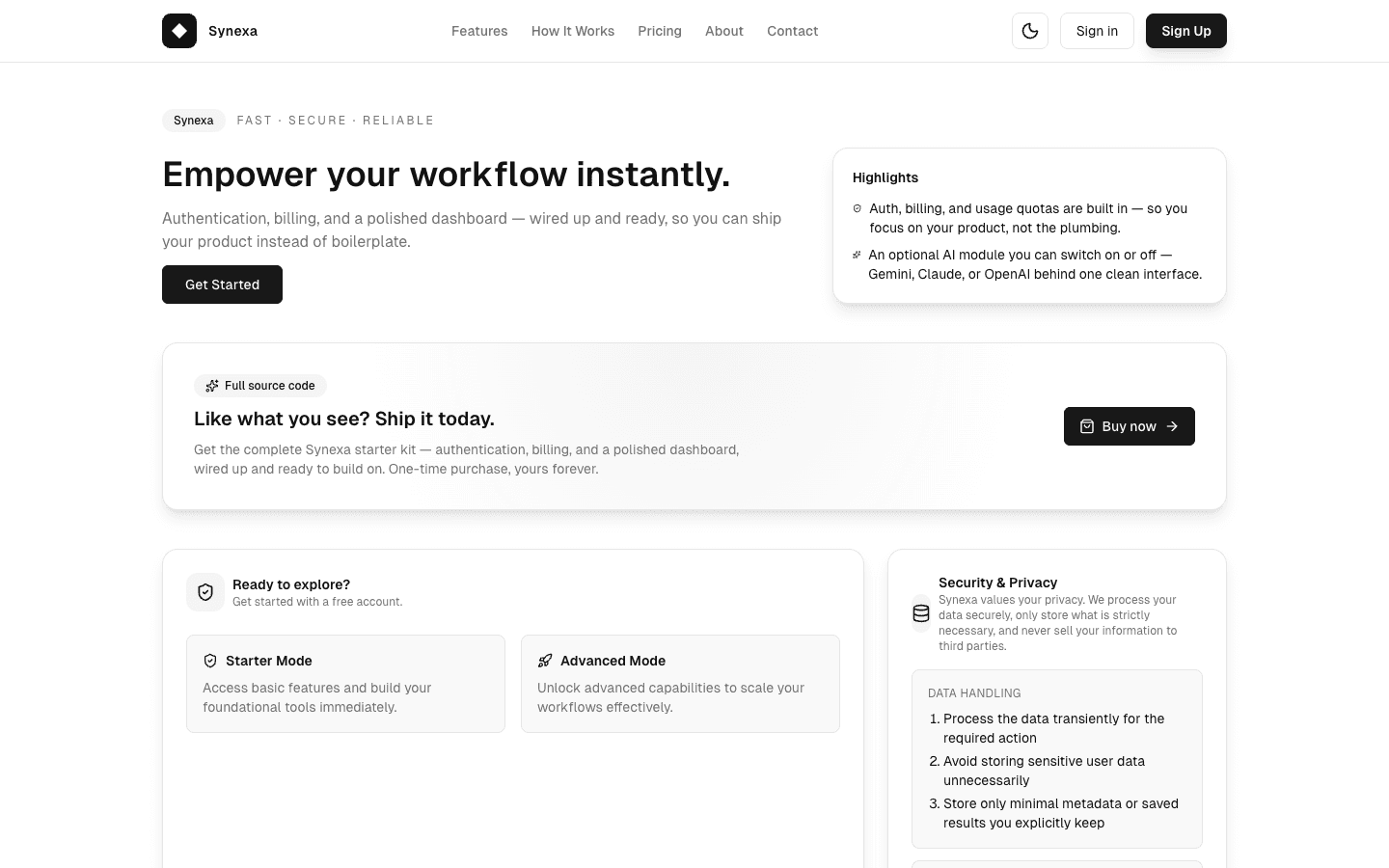This screenshot has height=868, width=1389.
Task: Click the Get Started button
Action: [222, 285]
